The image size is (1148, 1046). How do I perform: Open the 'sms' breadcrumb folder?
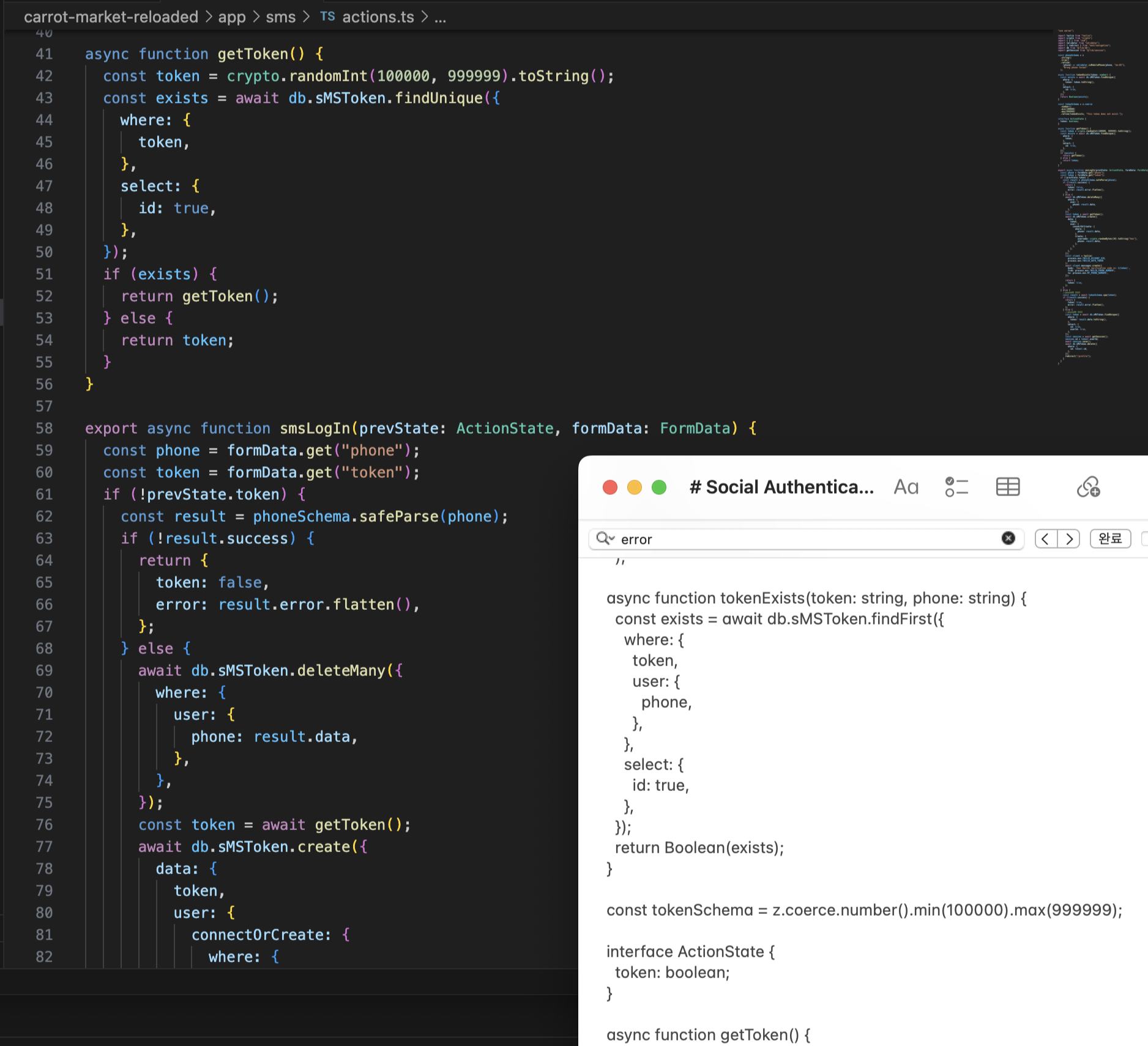tap(281, 17)
